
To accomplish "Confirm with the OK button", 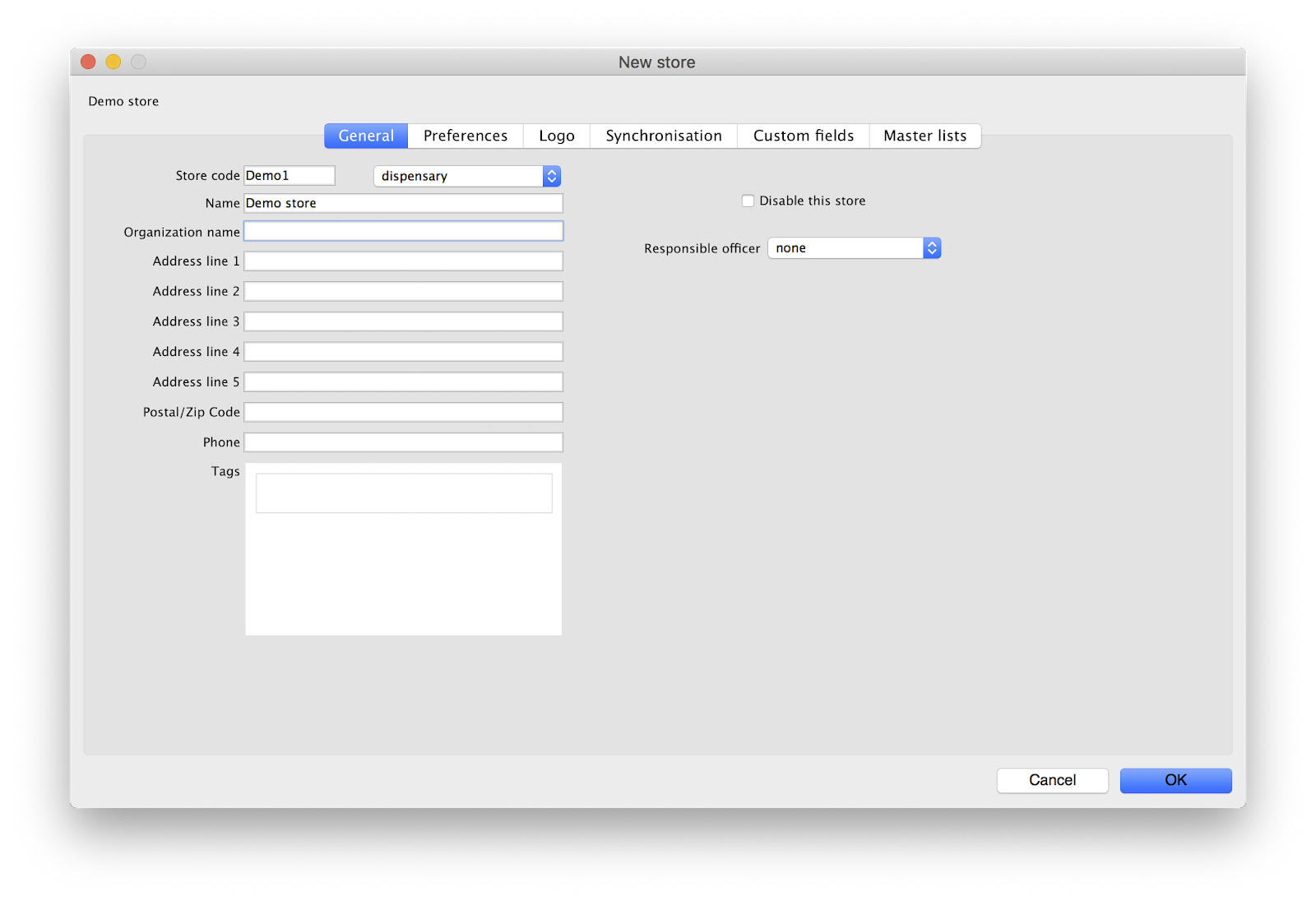I will coord(1175,780).
